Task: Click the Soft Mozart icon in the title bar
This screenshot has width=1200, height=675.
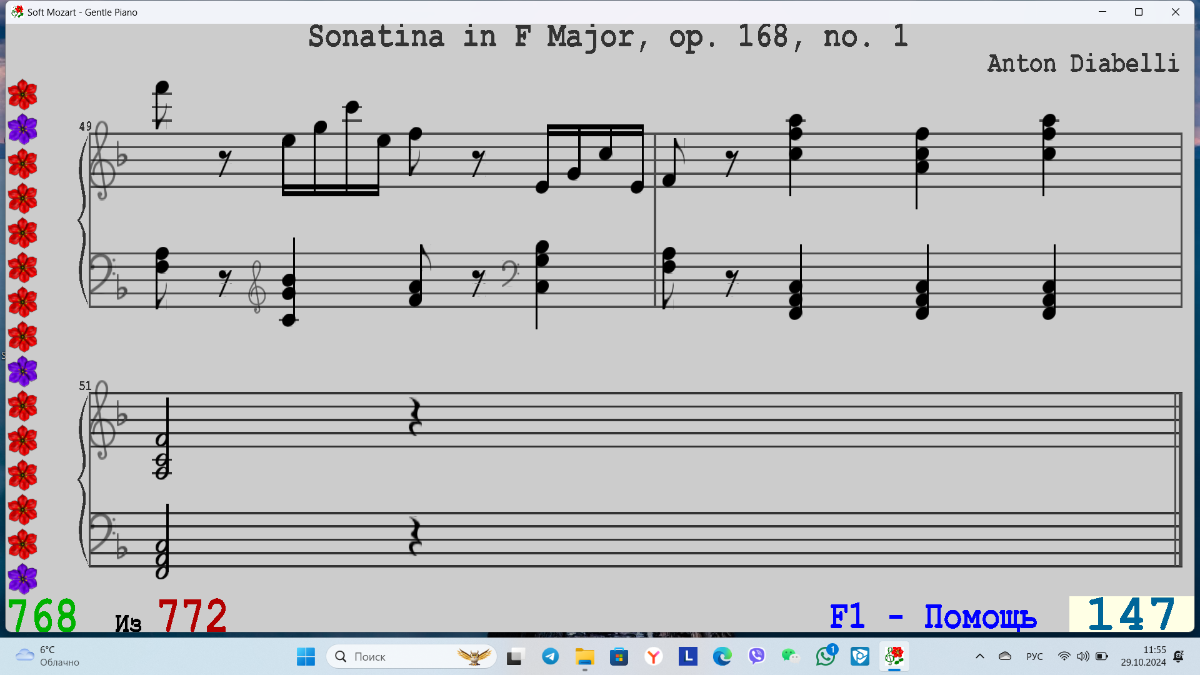Action: (17, 12)
